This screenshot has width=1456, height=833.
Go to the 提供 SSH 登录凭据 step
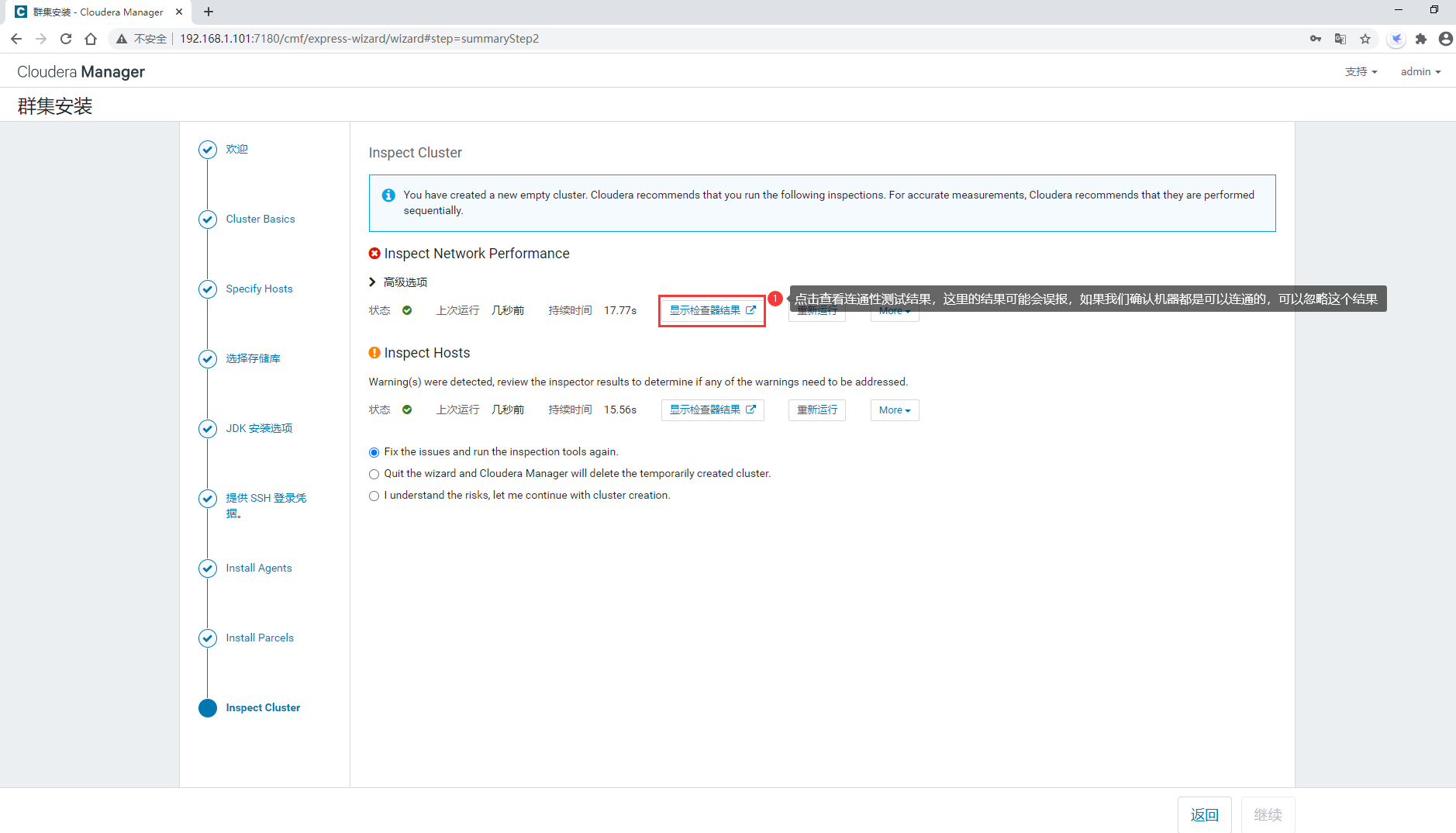point(266,505)
